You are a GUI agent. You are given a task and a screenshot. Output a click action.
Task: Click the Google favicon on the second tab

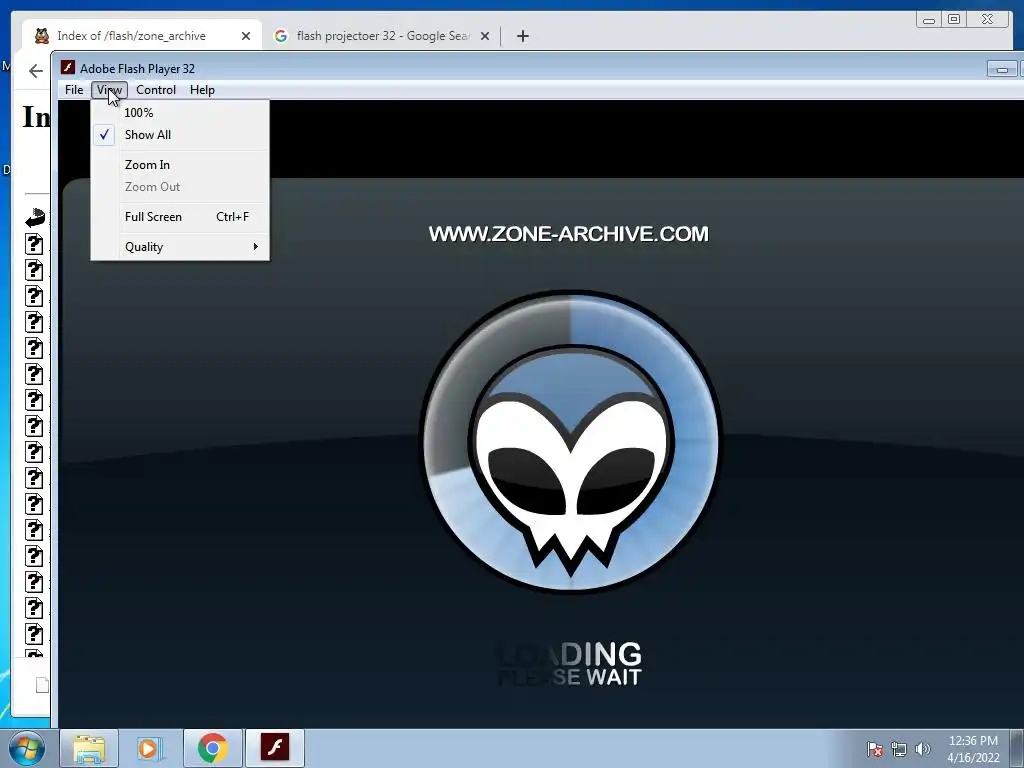point(281,36)
